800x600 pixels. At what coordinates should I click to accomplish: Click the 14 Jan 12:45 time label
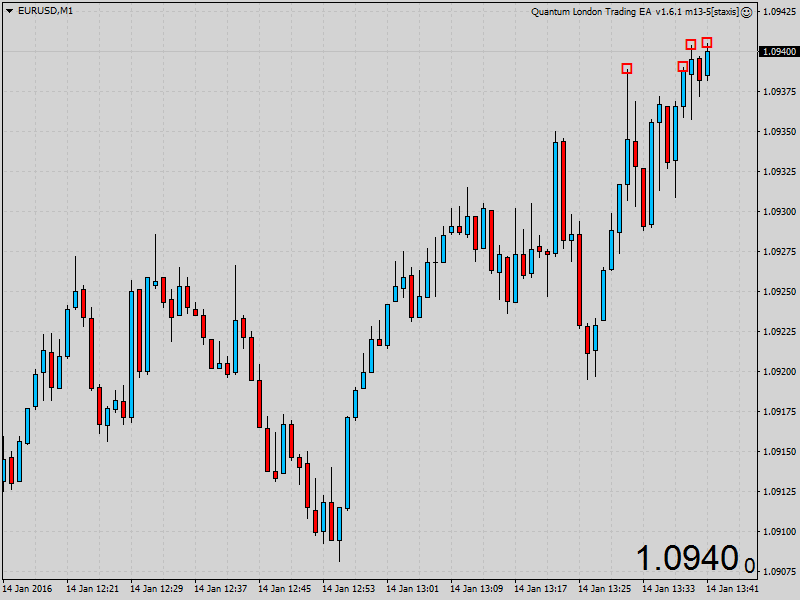click(285, 589)
